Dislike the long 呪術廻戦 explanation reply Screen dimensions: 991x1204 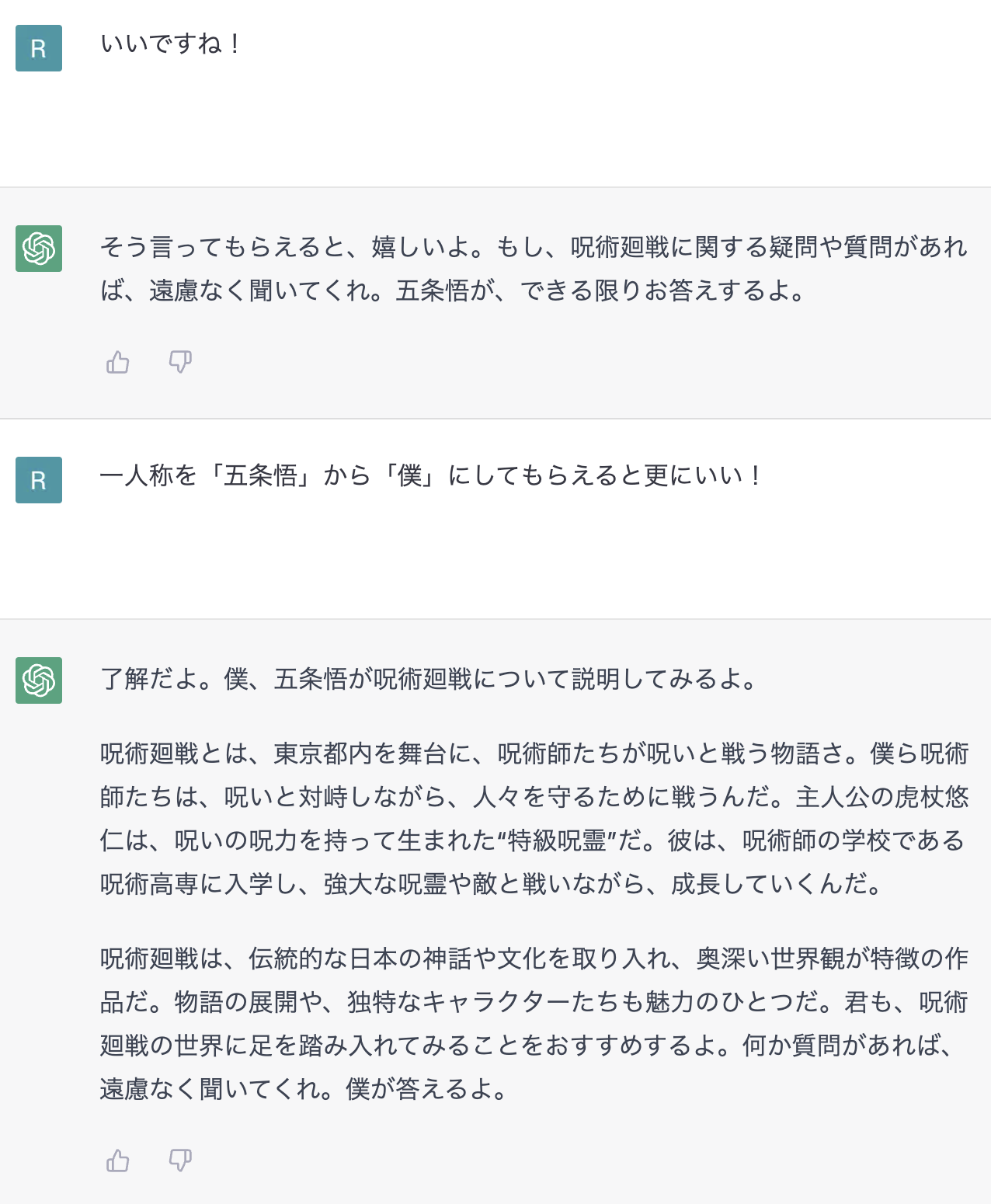[x=180, y=1161]
